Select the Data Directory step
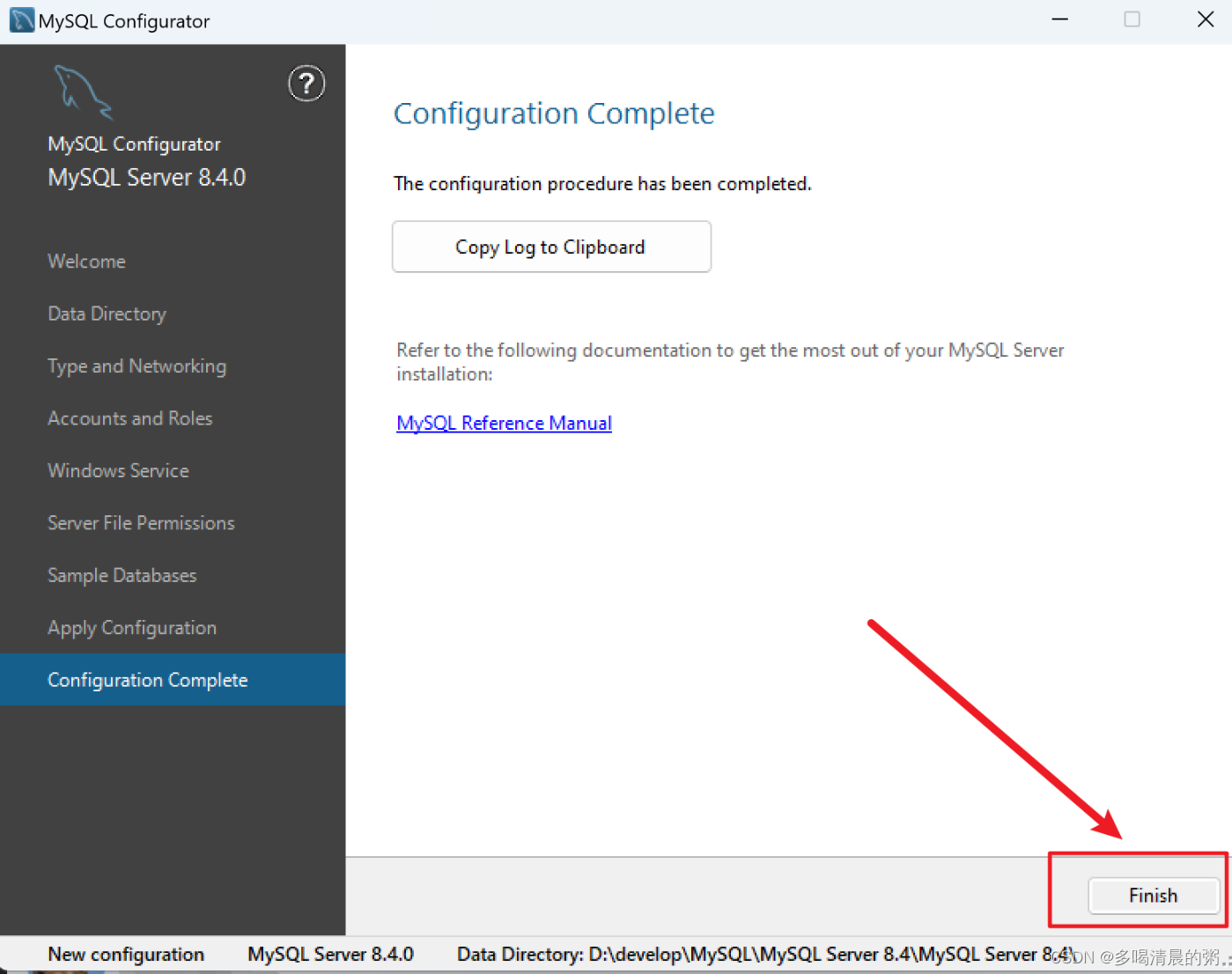1232x974 pixels. point(107,314)
